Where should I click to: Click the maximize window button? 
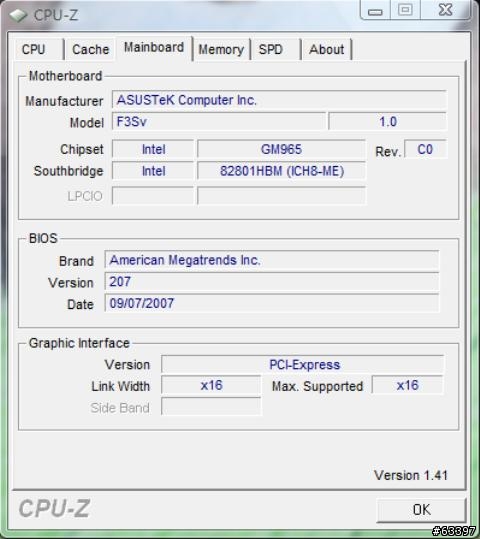[405, 10]
